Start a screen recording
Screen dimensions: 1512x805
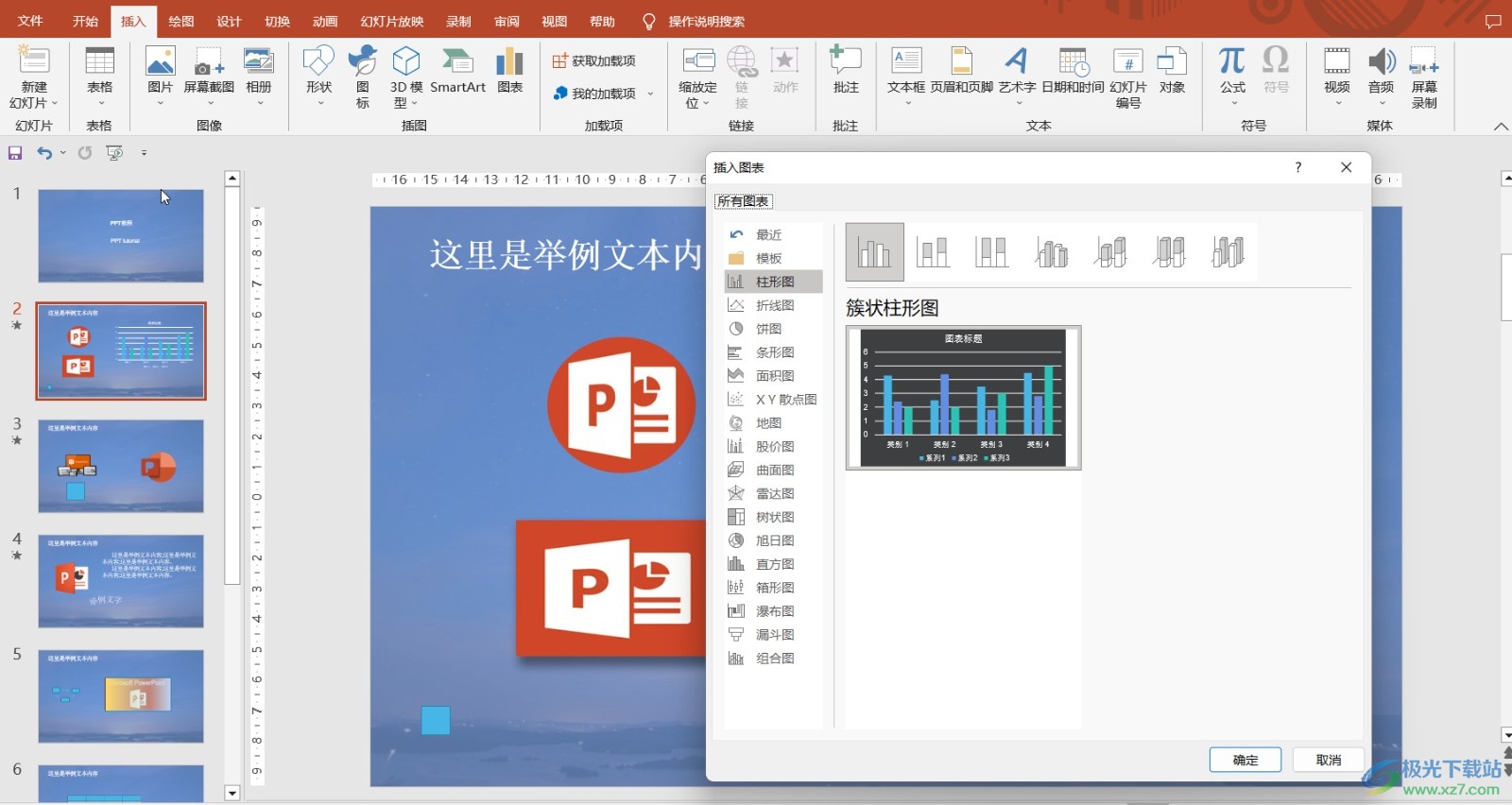1424,77
